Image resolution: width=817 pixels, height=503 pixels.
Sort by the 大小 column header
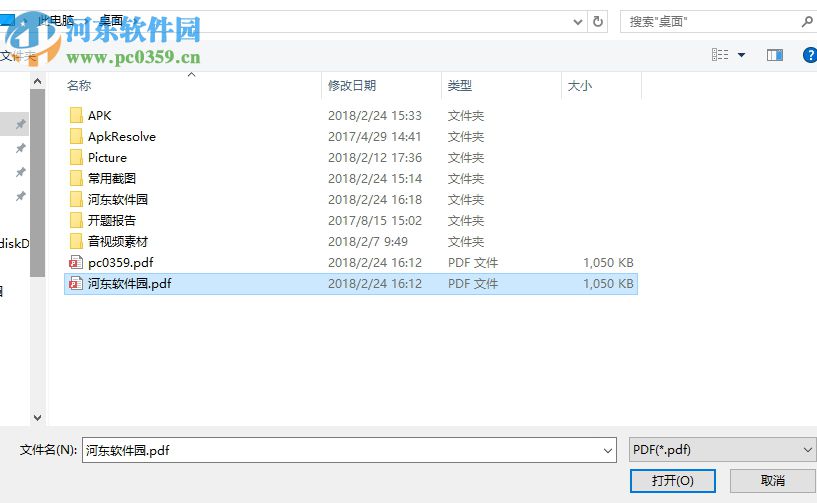pyautogui.click(x=580, y=85)
